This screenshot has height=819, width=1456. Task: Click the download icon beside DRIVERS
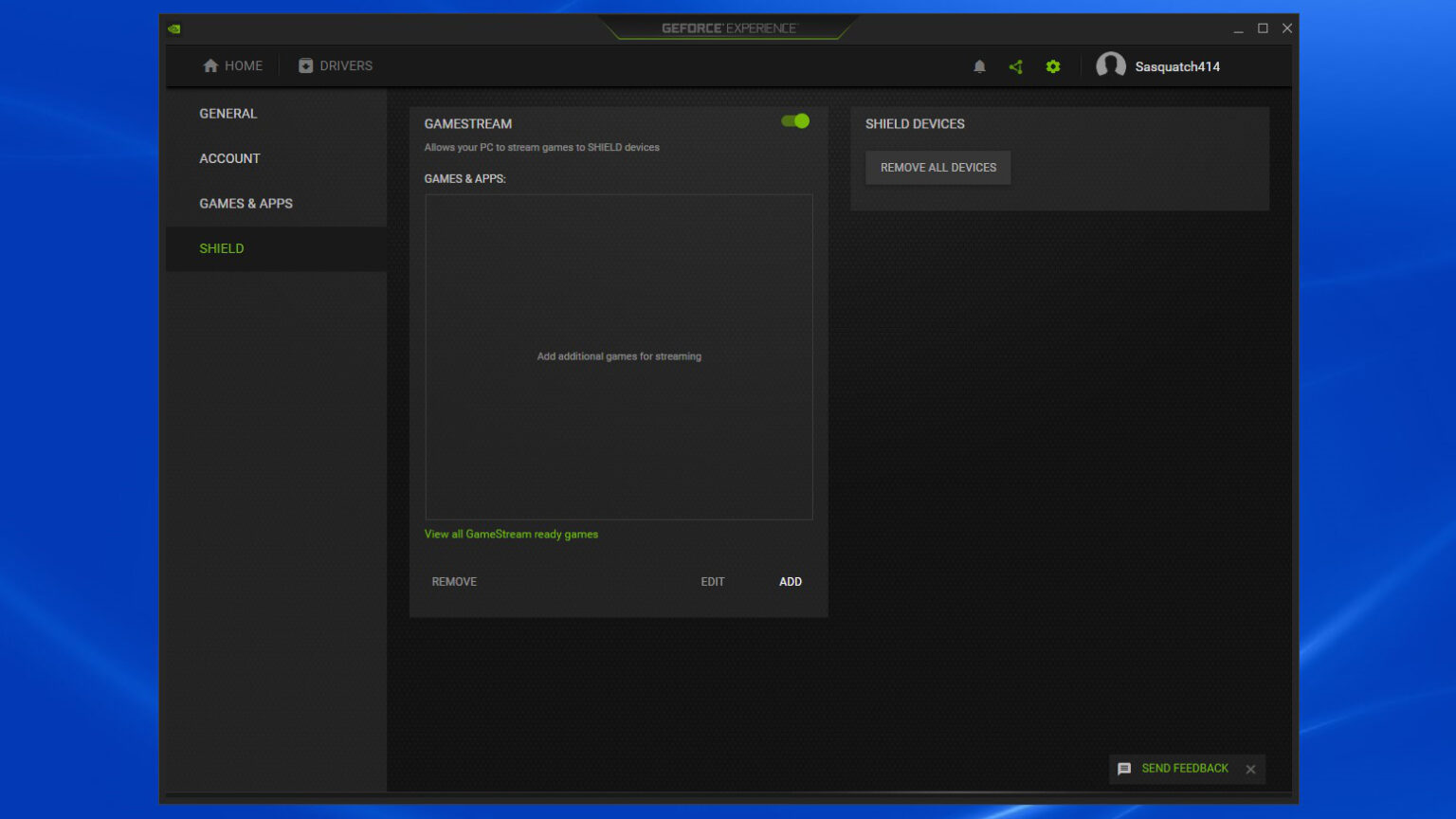[x=305, y=65]
